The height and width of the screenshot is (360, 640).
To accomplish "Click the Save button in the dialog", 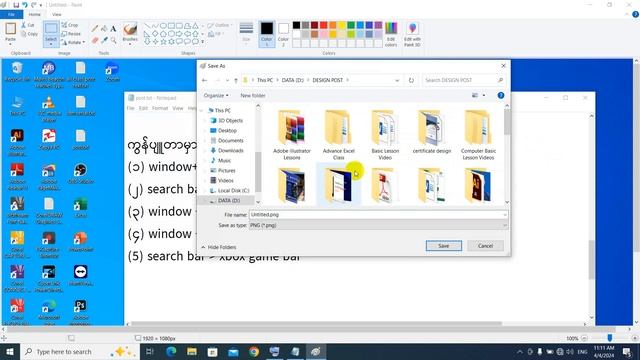I will (444, 246).
